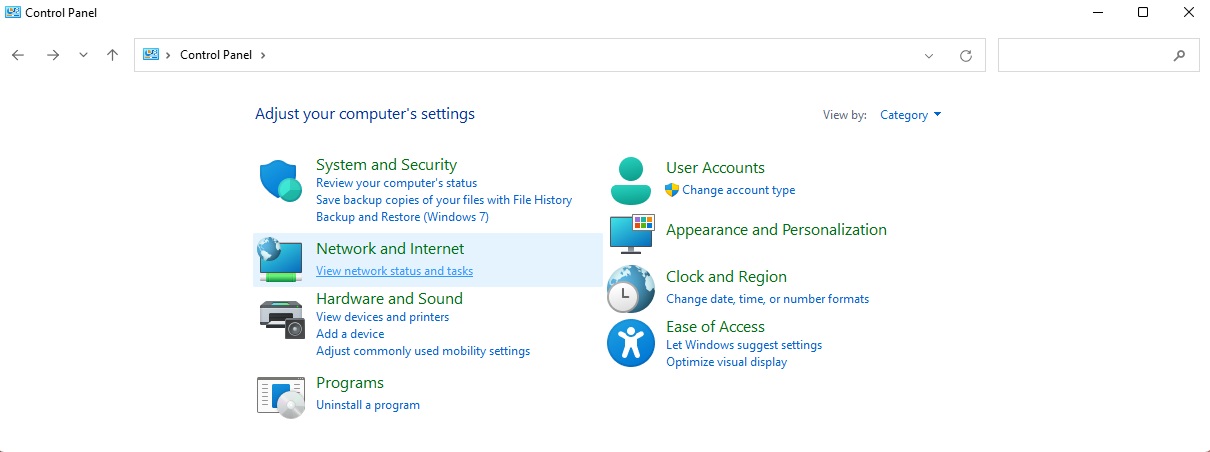Open the recent locations dropdown arrow
This screenshot has width=1210, height=452.
pos(83,55)
